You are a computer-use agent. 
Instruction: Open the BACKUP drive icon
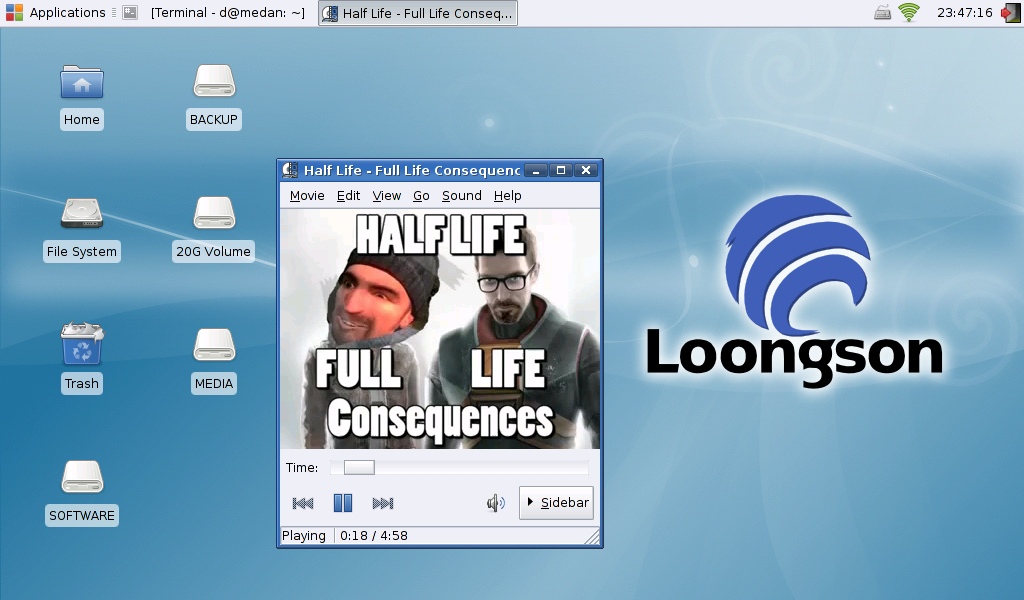214,82
